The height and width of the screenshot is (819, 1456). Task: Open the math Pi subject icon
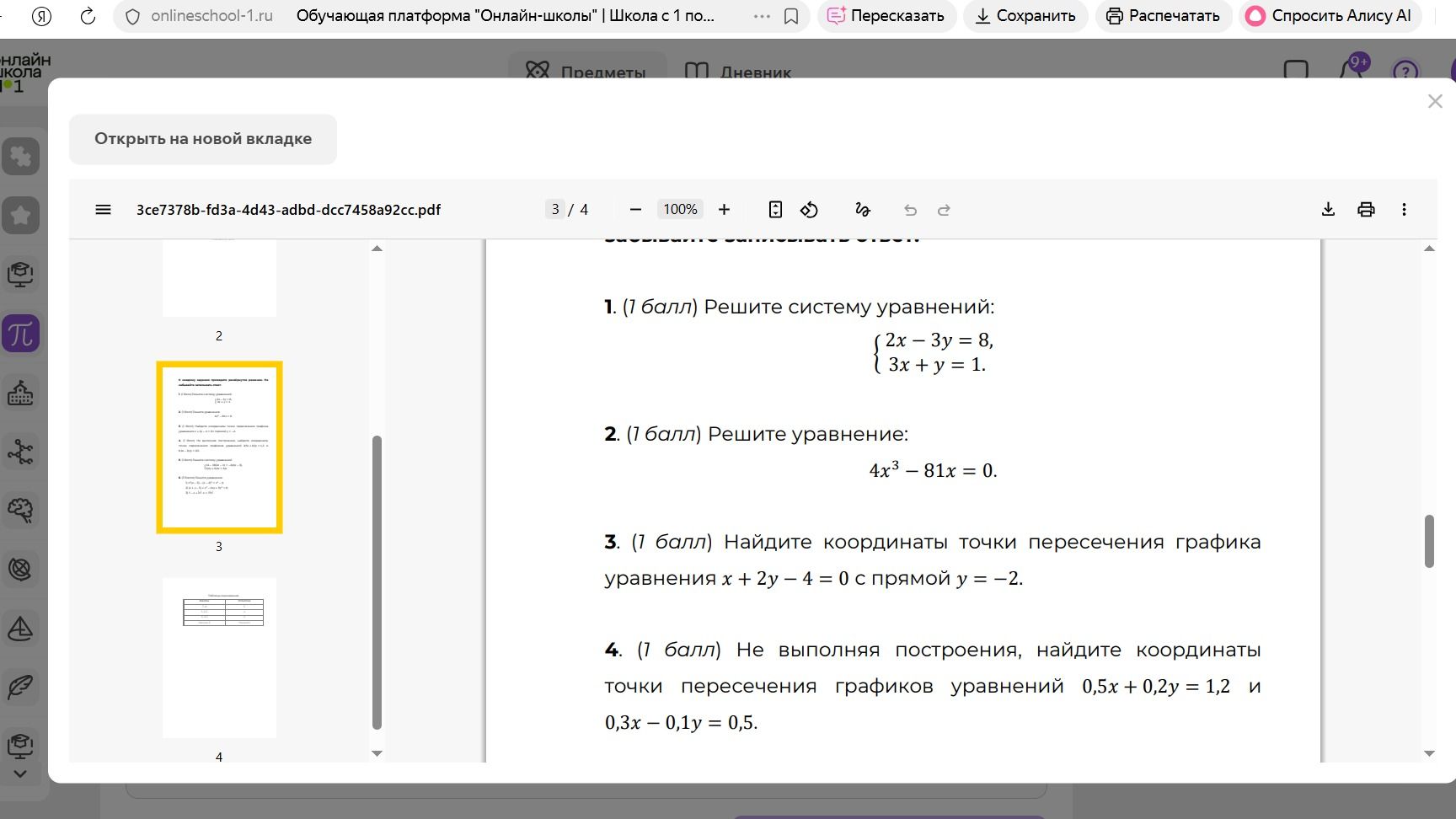tap(20, 334)
